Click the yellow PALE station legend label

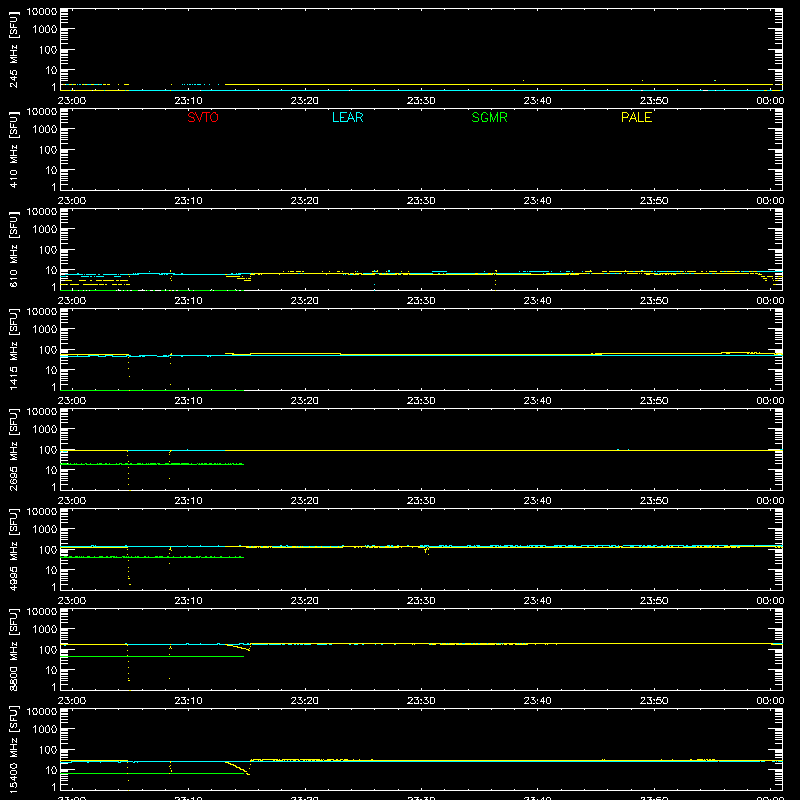(x=636, y=117)
